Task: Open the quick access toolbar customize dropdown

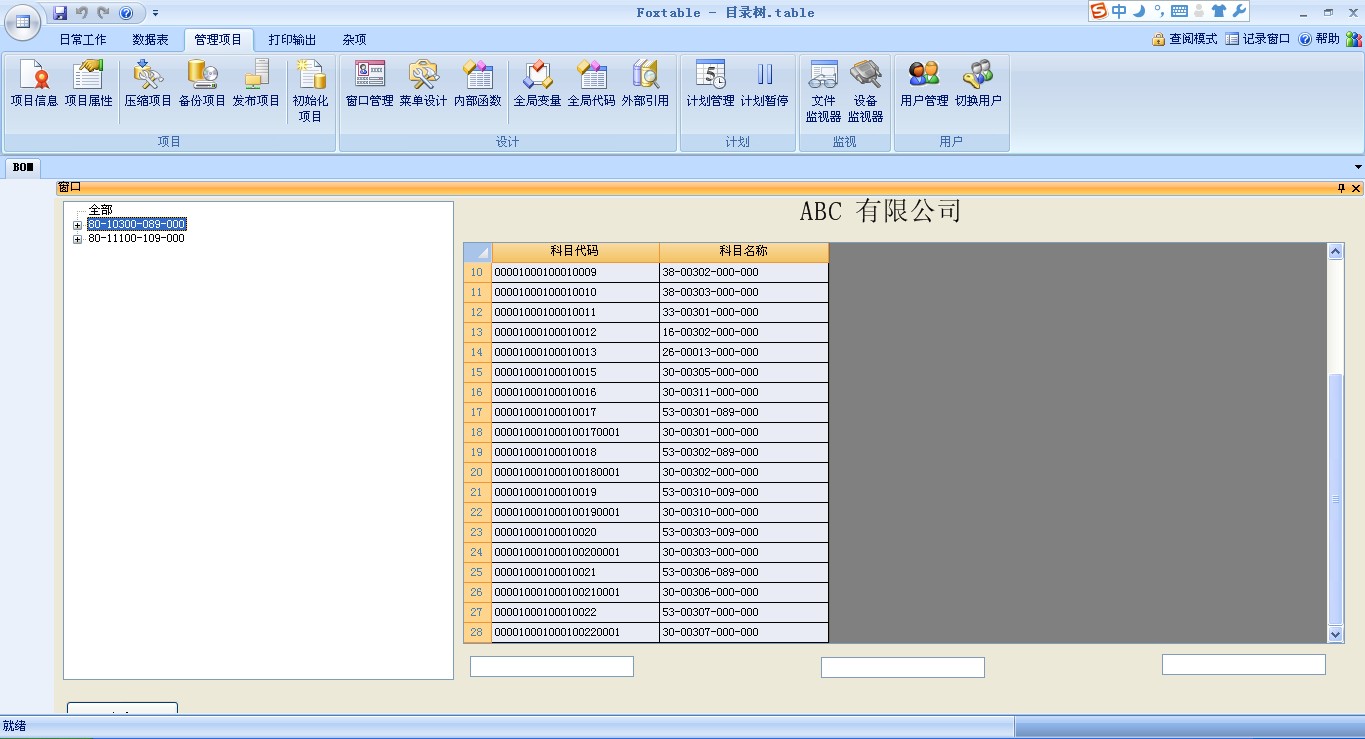Action: 155,13
